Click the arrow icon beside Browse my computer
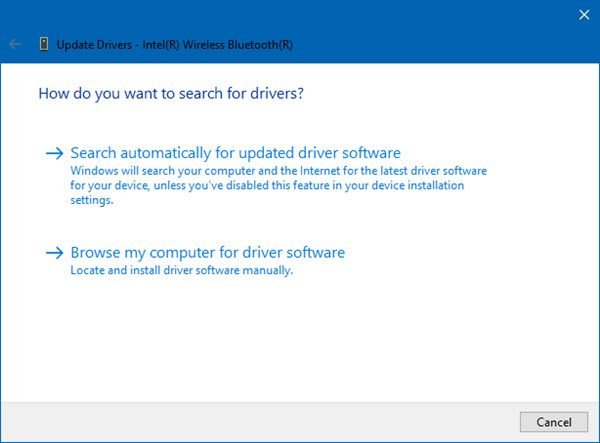 click(55, 253)
